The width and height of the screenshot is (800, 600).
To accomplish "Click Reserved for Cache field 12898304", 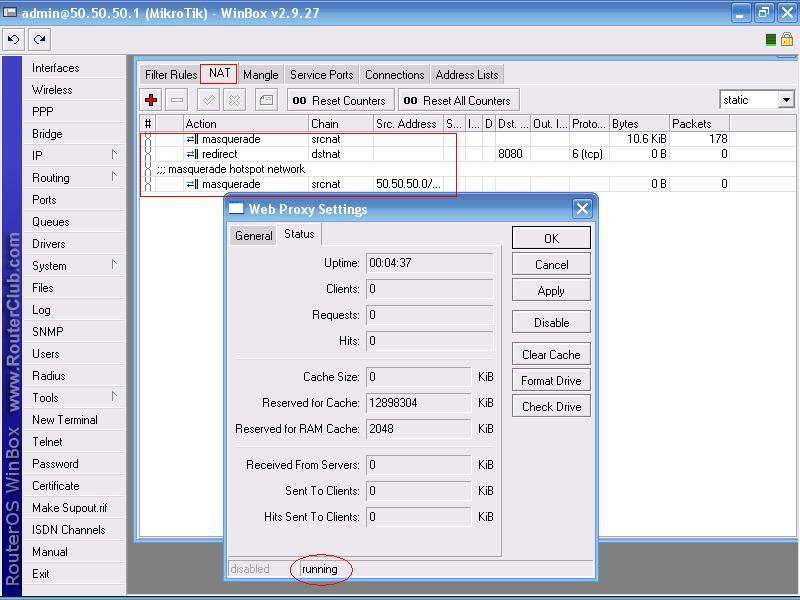I will 418,403.
